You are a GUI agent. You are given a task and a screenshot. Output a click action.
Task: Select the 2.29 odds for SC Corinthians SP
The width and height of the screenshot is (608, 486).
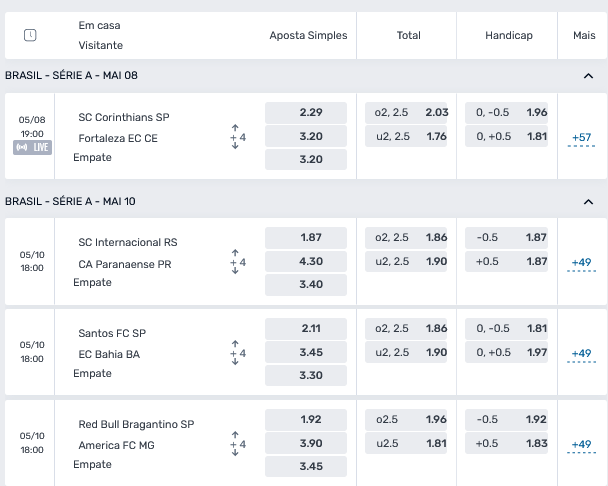tap(306, 112)
